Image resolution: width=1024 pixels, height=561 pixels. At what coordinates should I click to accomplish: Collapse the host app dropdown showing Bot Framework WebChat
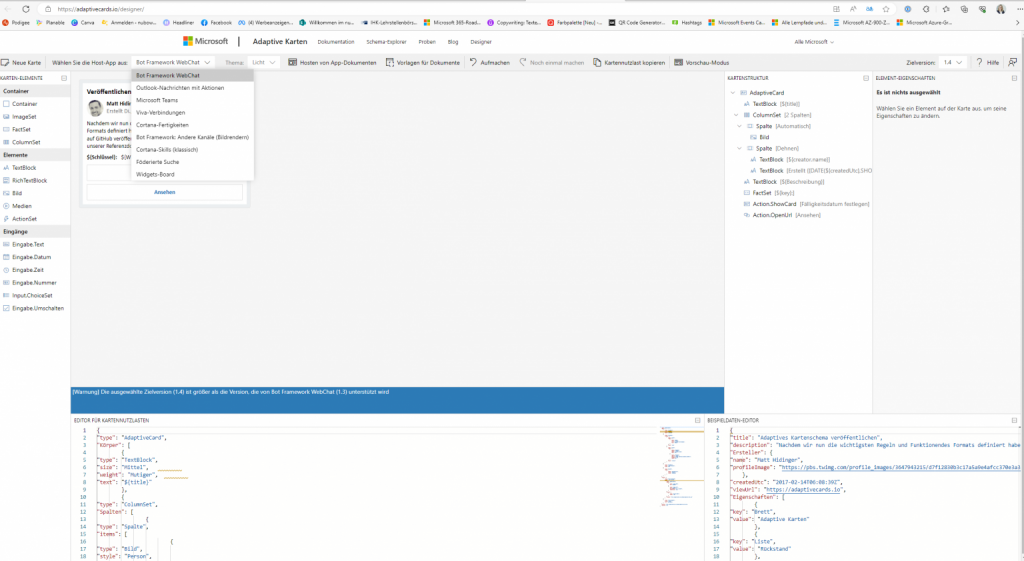(x=172, y=63)
